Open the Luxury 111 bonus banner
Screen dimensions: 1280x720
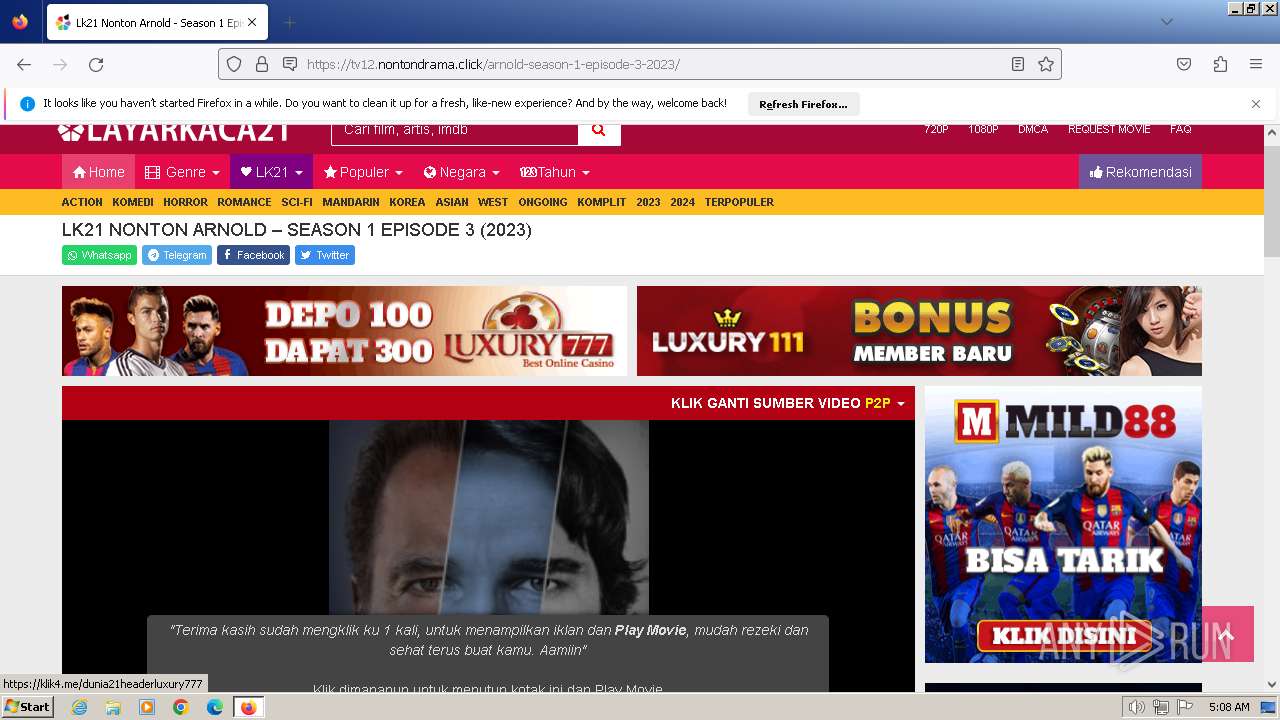point(919,331)
